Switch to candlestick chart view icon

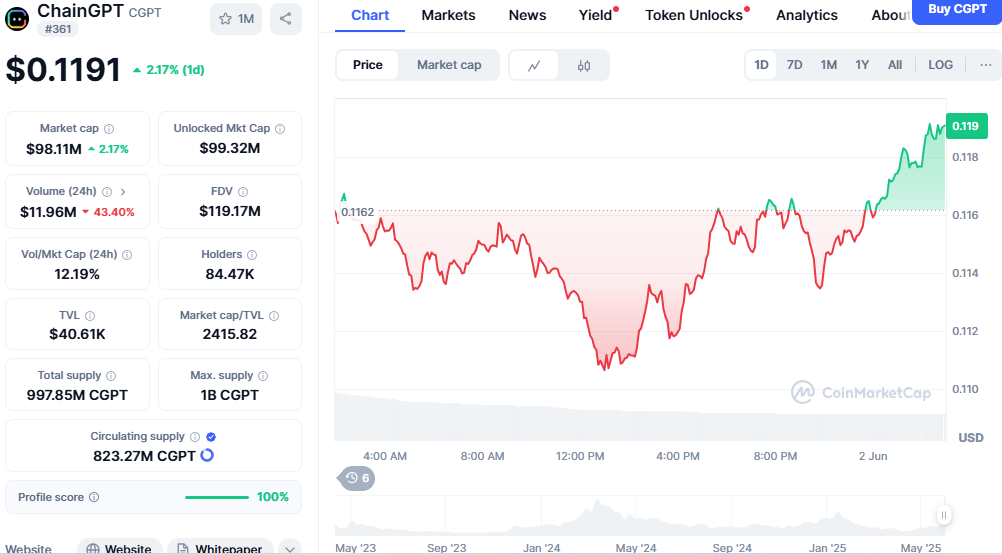[584, 65]
